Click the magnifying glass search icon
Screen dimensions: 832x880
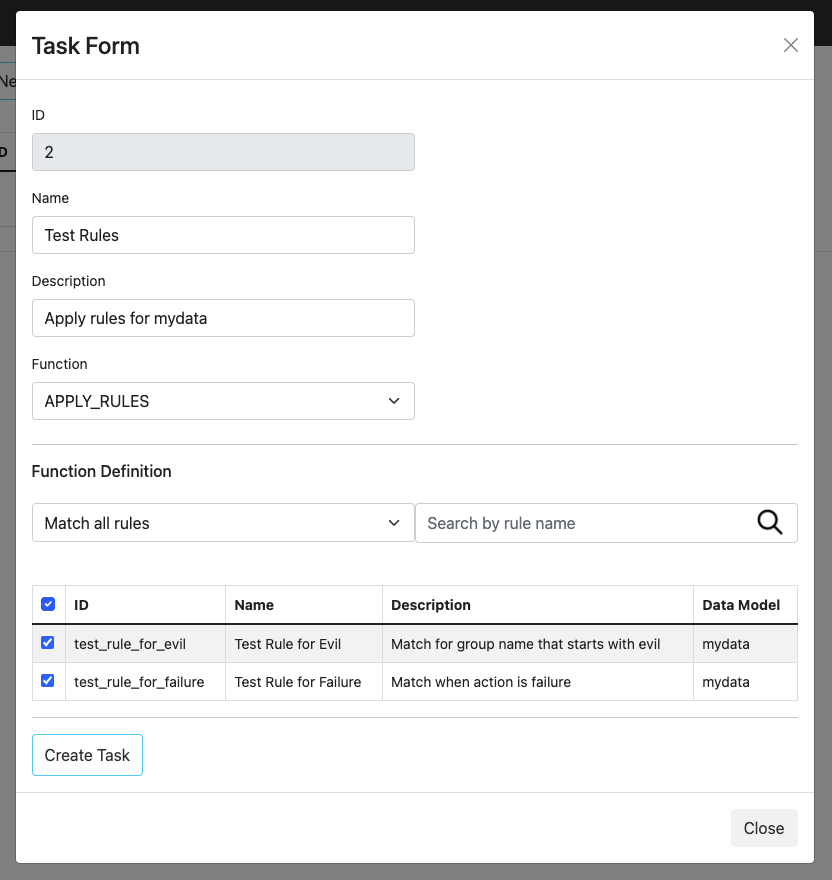click(x=769, y=523)
